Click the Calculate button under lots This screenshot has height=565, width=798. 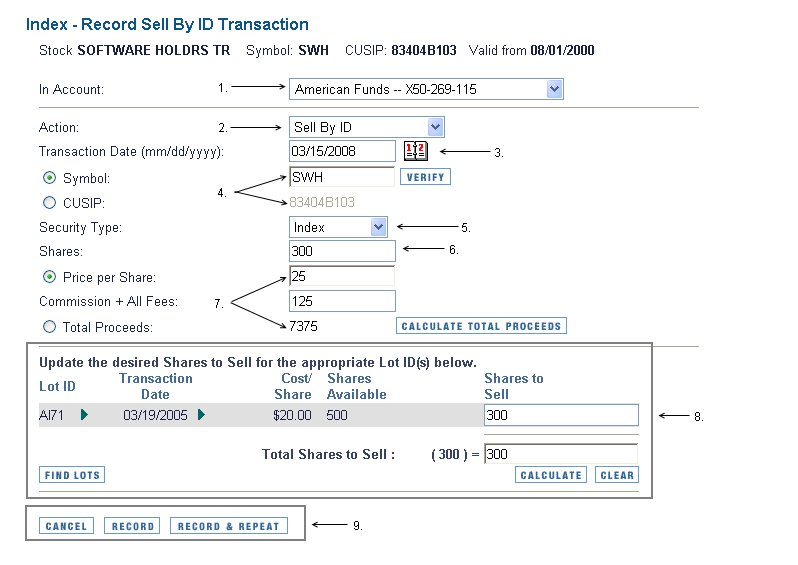point(551,475)
